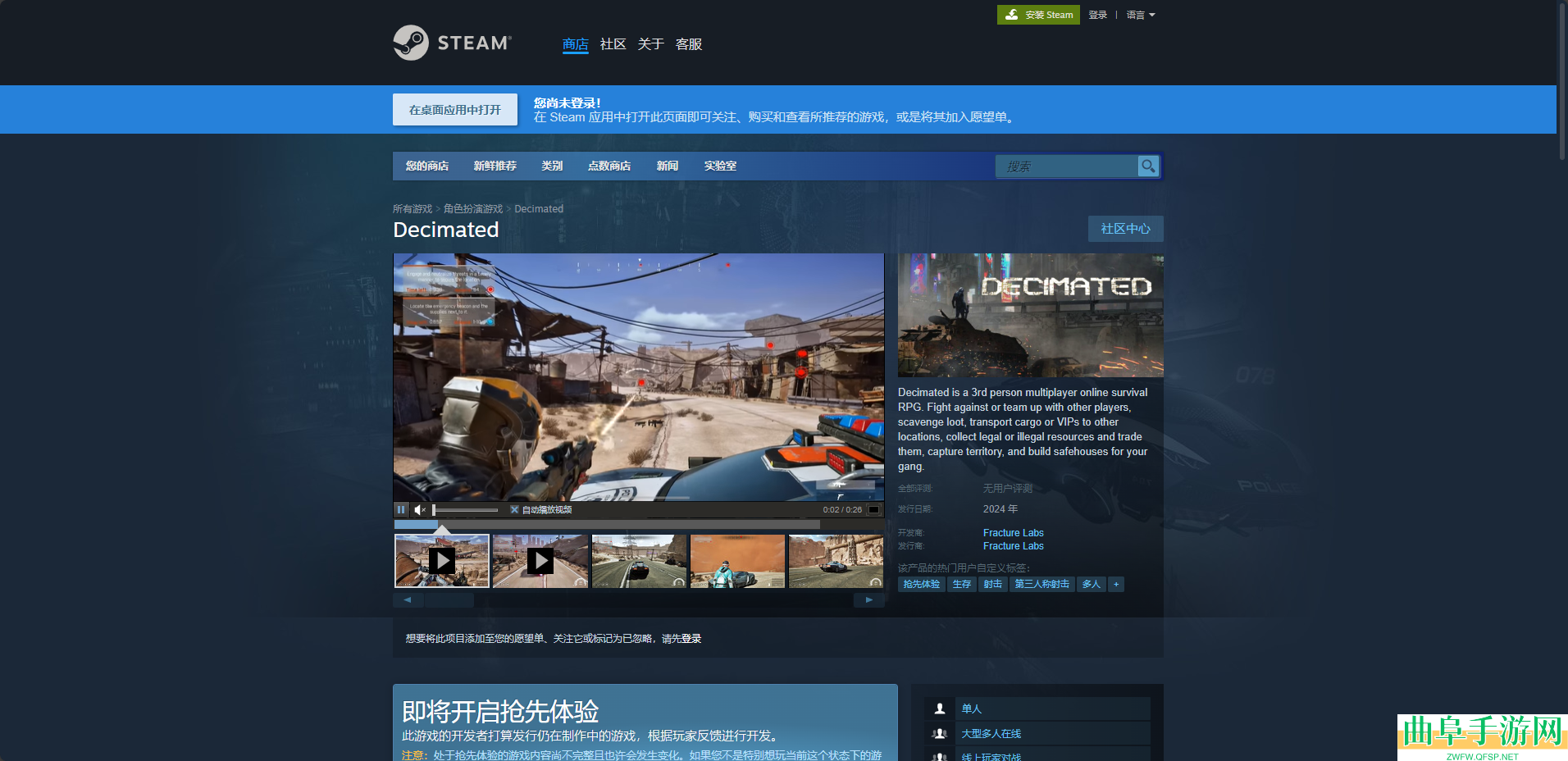The image size is (1568, 761).
Task: Click the 第三人称射击 tag
Action: pos(1042,585)
